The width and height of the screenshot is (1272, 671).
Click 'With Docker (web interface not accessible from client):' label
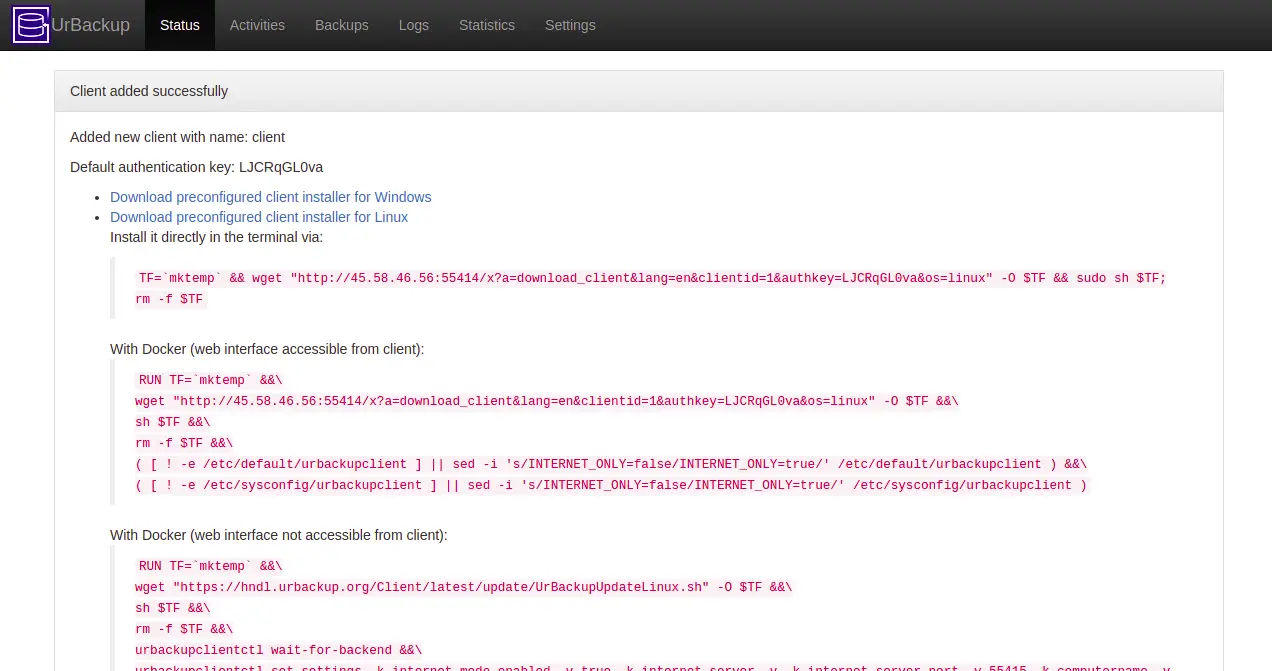(x=279, y=535)
